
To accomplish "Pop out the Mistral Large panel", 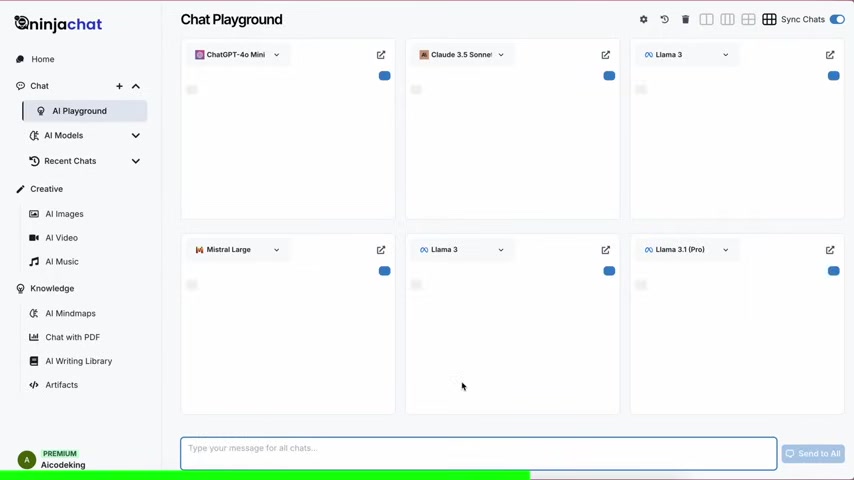I will click(x=381, y=250).
